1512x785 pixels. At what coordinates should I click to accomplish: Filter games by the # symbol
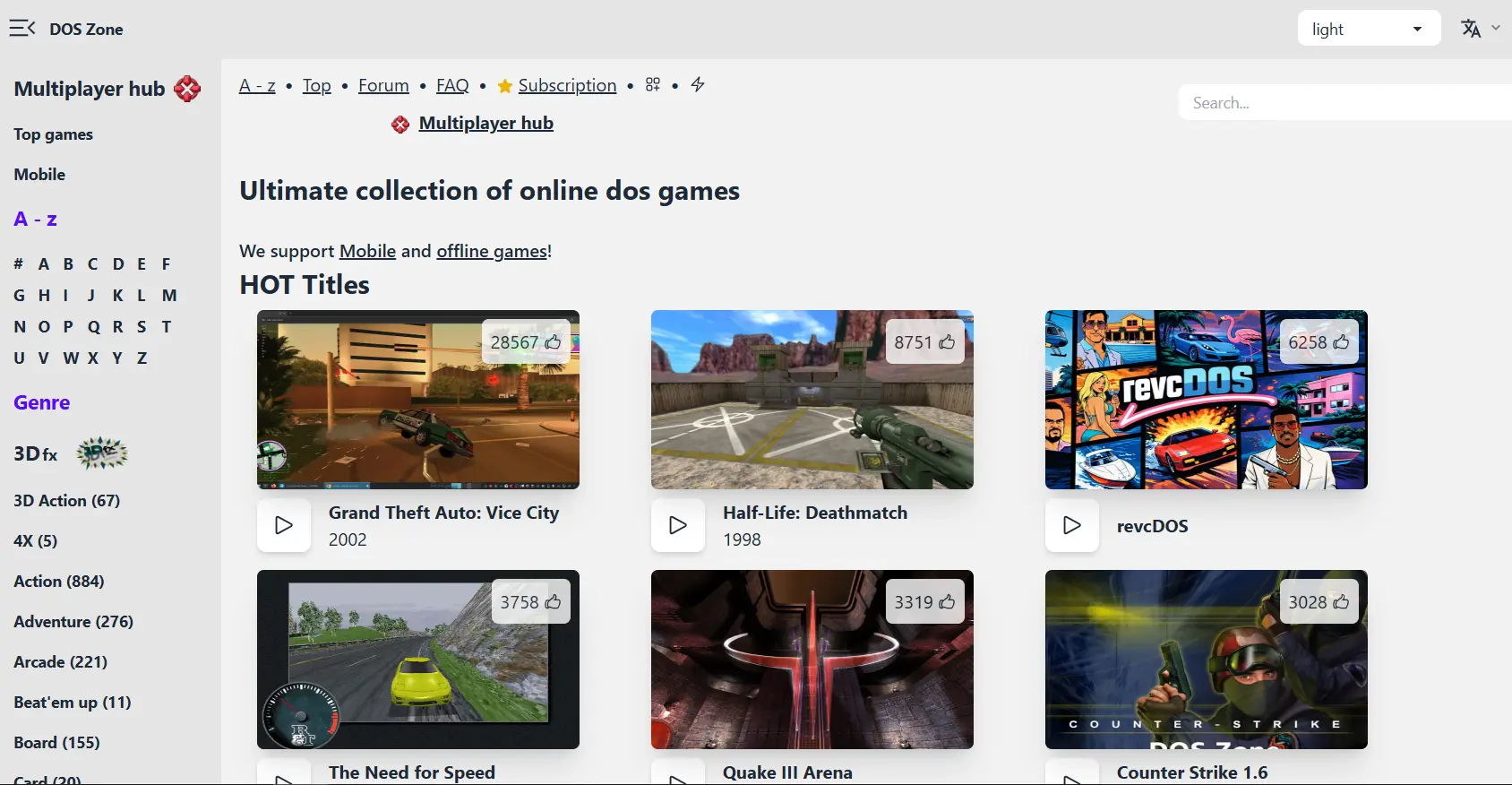[x=19, y=264]
